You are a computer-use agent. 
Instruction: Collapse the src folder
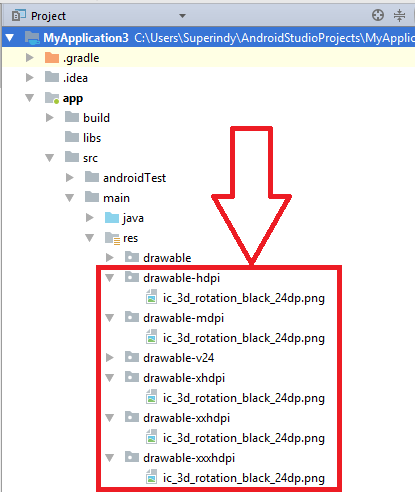click(x=49, y=158)
